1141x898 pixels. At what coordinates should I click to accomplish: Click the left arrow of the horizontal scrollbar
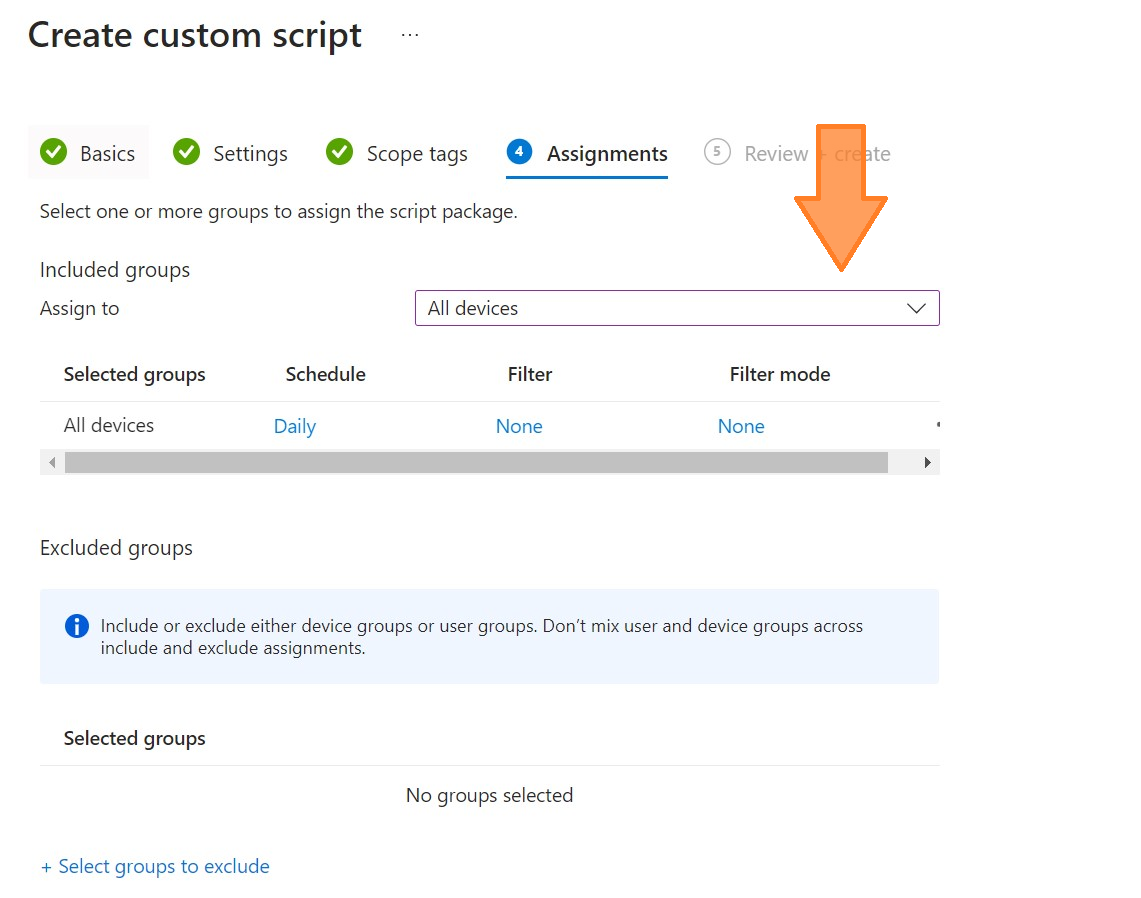51,462
